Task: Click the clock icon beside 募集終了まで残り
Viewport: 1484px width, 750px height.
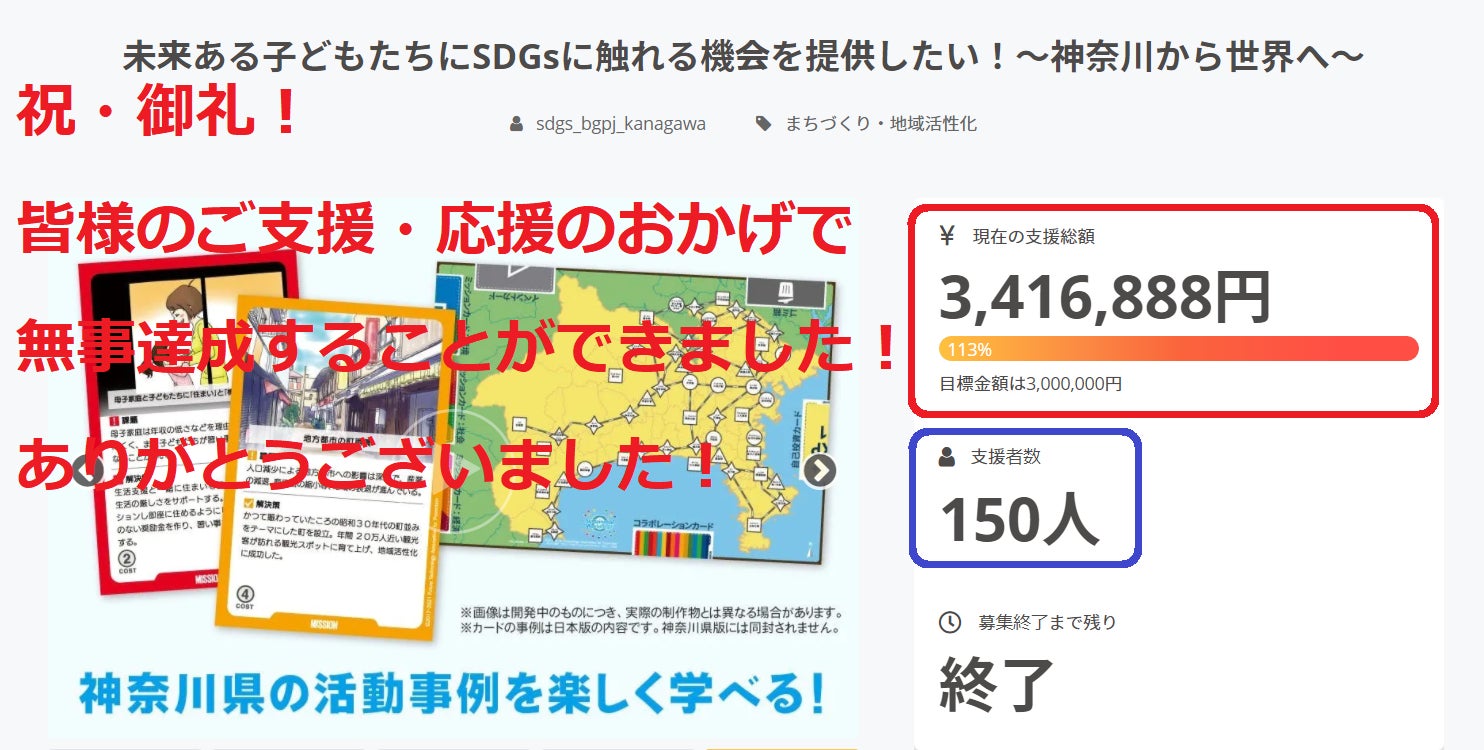Action: (950, 622)
